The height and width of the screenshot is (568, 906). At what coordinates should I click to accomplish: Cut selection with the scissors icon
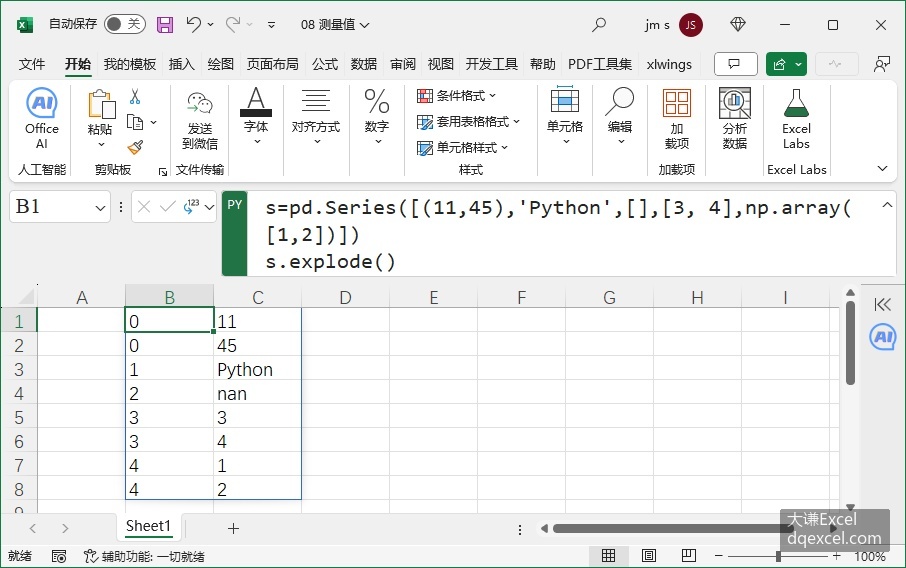coord(135,96)
